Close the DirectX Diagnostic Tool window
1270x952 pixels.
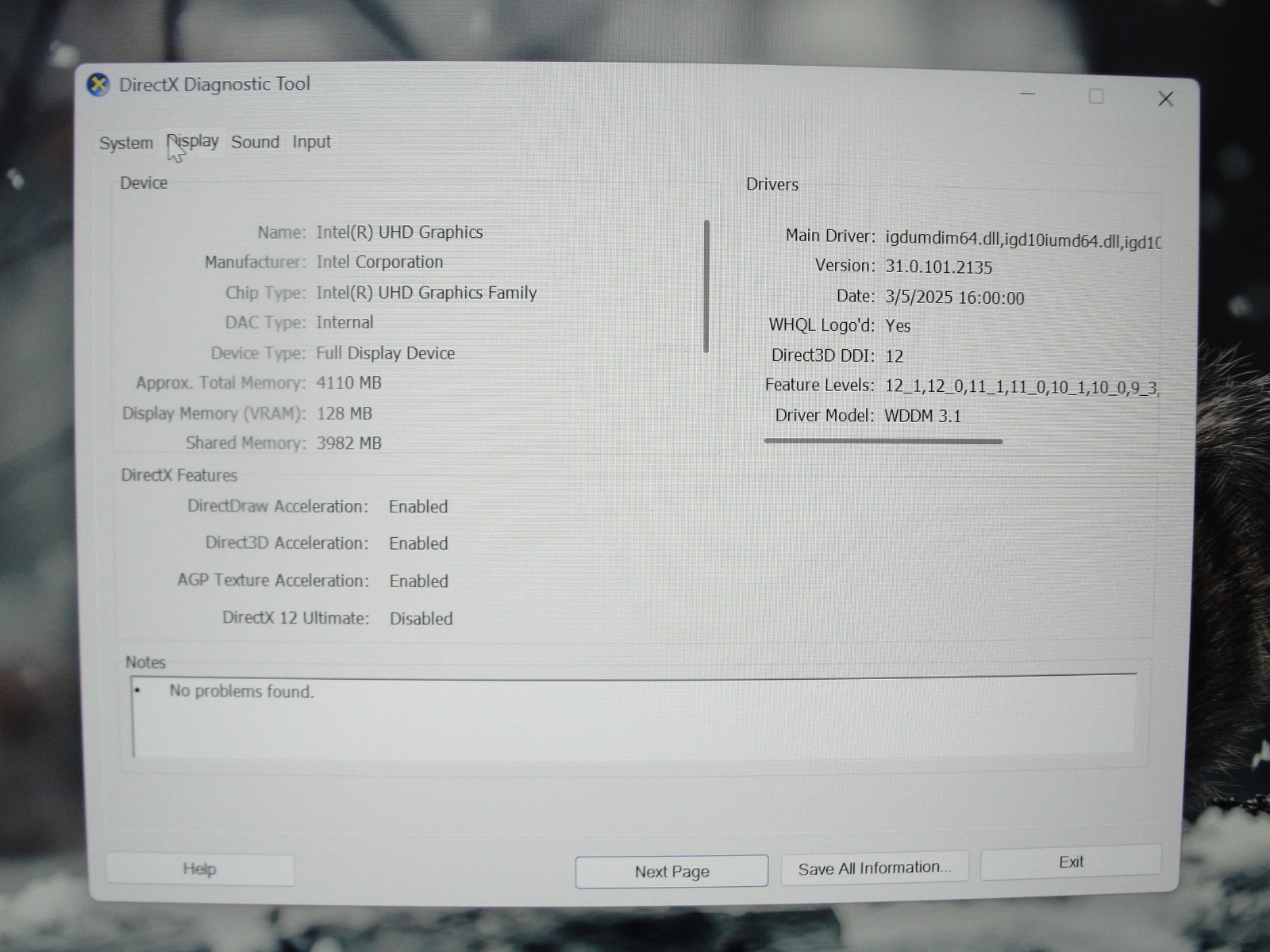(x=1165, y=98)
